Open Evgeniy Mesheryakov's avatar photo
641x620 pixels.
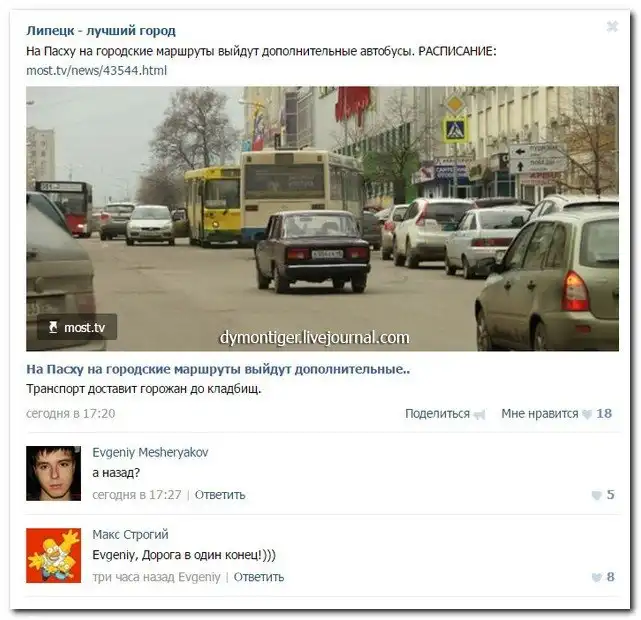click(x=54, y=473)
